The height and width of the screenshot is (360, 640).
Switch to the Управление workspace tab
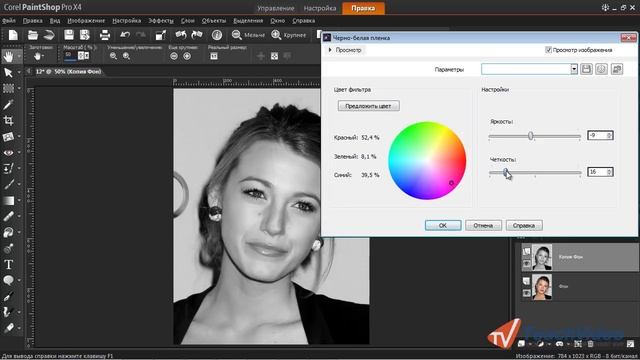pyautogui.click(x=276, y=8)
